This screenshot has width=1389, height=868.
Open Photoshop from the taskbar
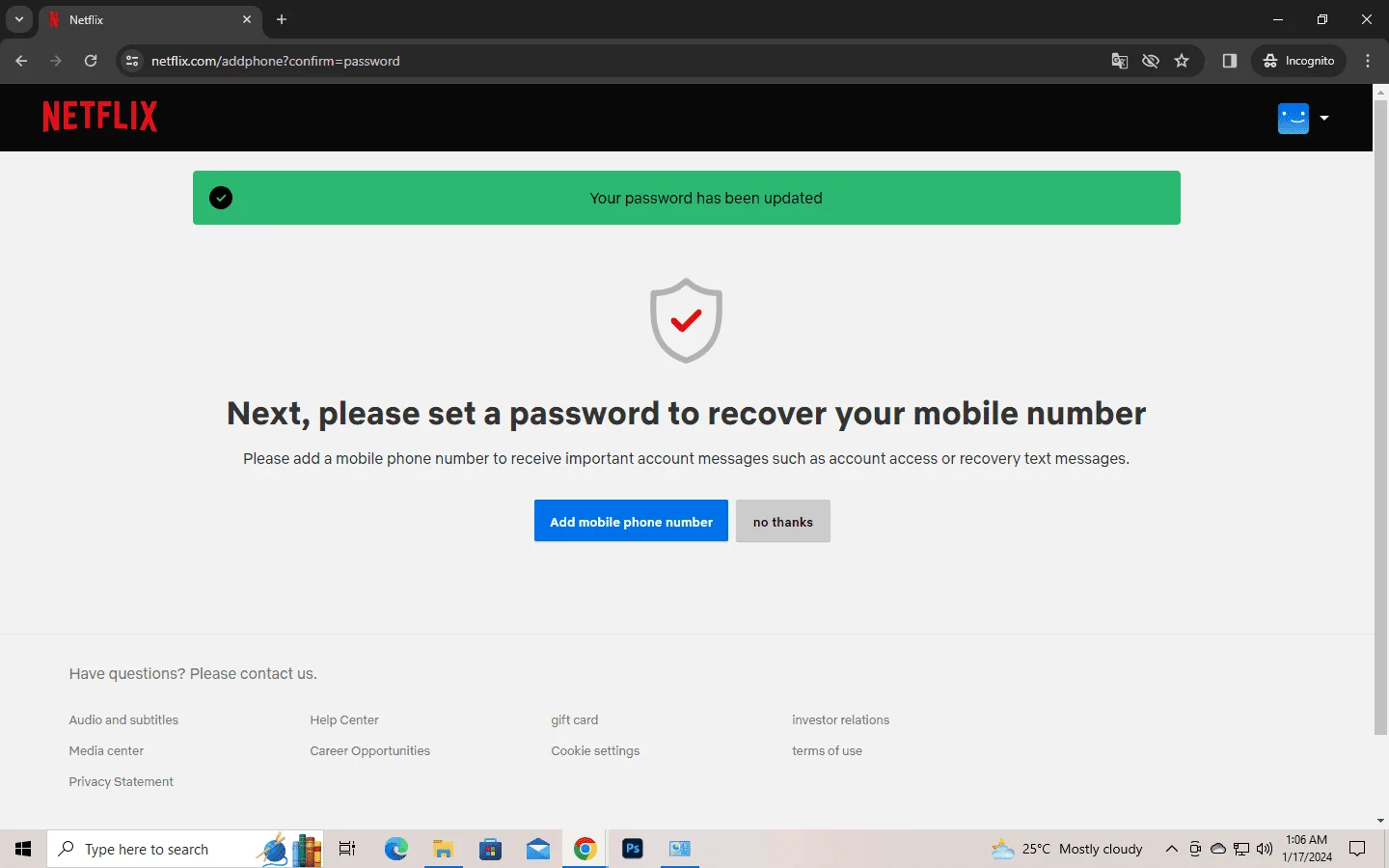pos(633,849)
